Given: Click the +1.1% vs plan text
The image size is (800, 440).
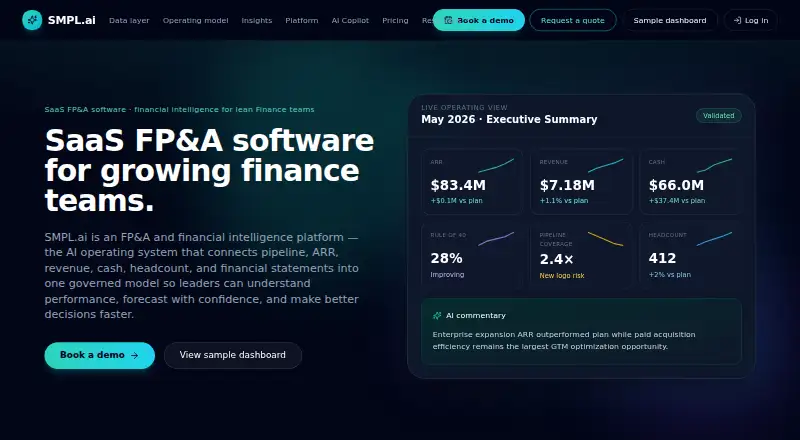Looking at the screenshot, I should point(564,201).
